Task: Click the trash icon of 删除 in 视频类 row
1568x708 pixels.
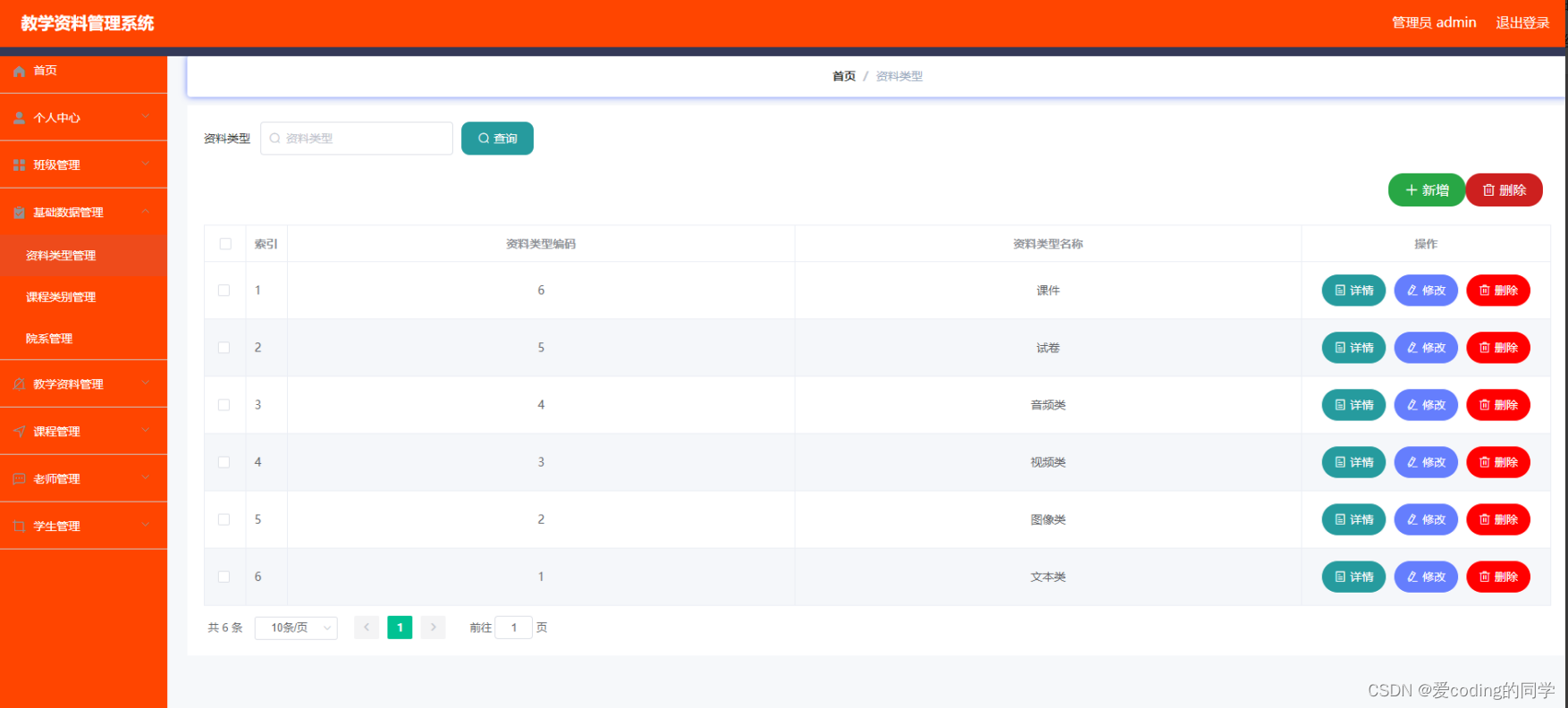Action: pyautogui.click(x=1485, y=462)
